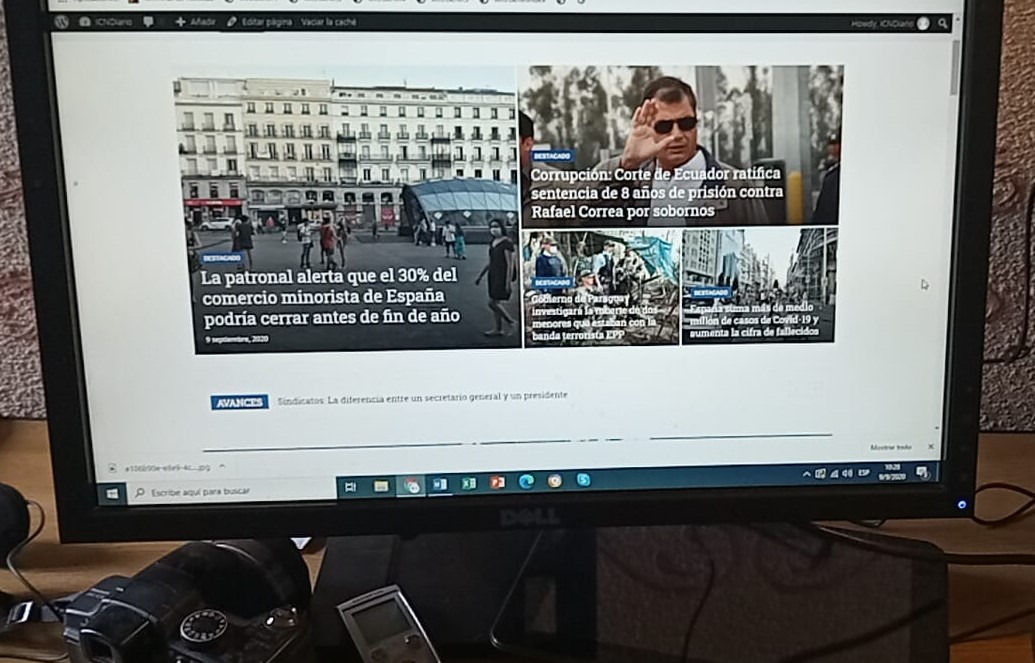This screenshot has width=1035, height=663.
Task: Click the search magnifier in admin bar
Action: coord(942,23)
